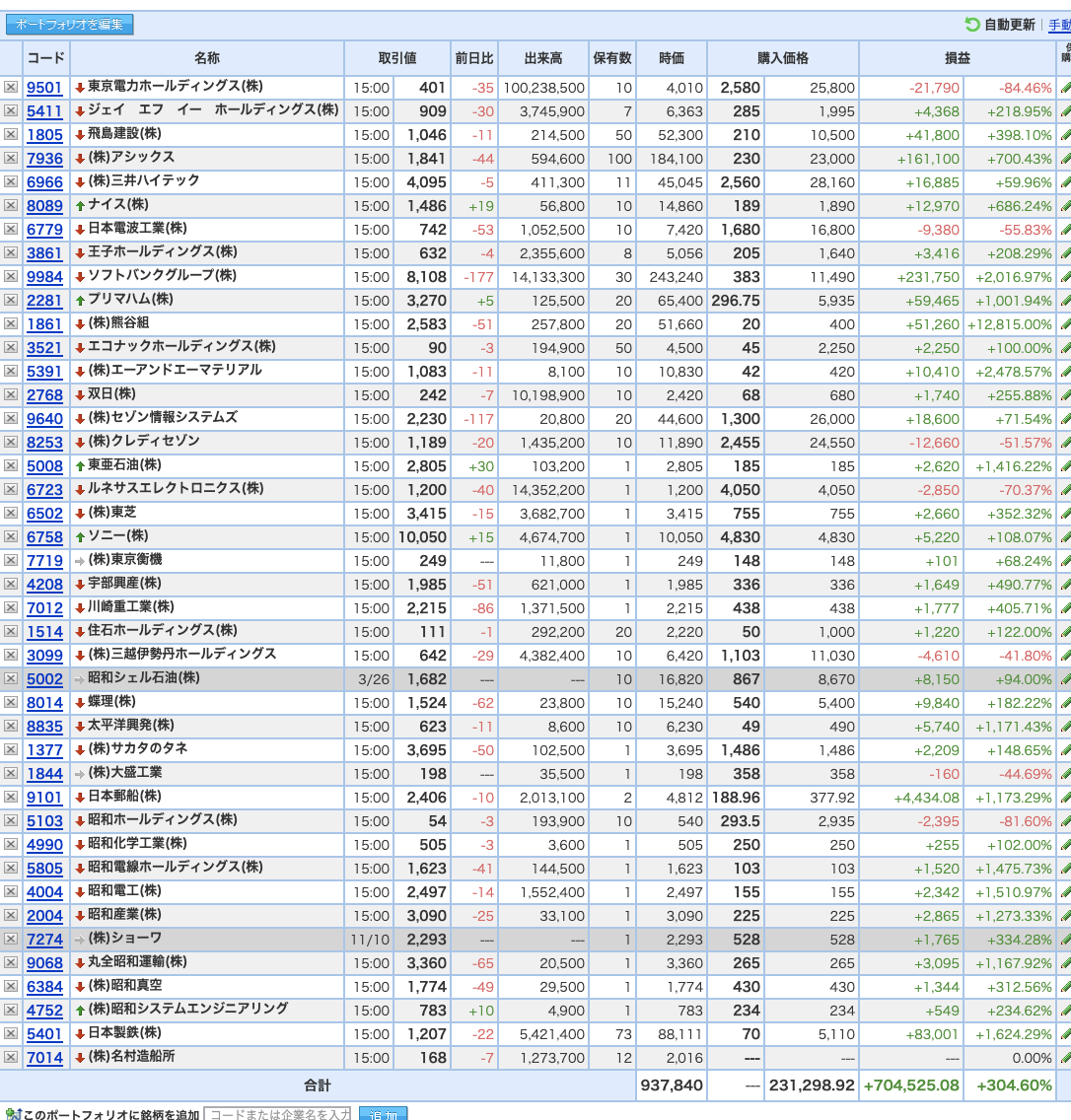Screen dimensions: 1071x1120
Task: Open stock code link 6758
Action: (44, 537)
